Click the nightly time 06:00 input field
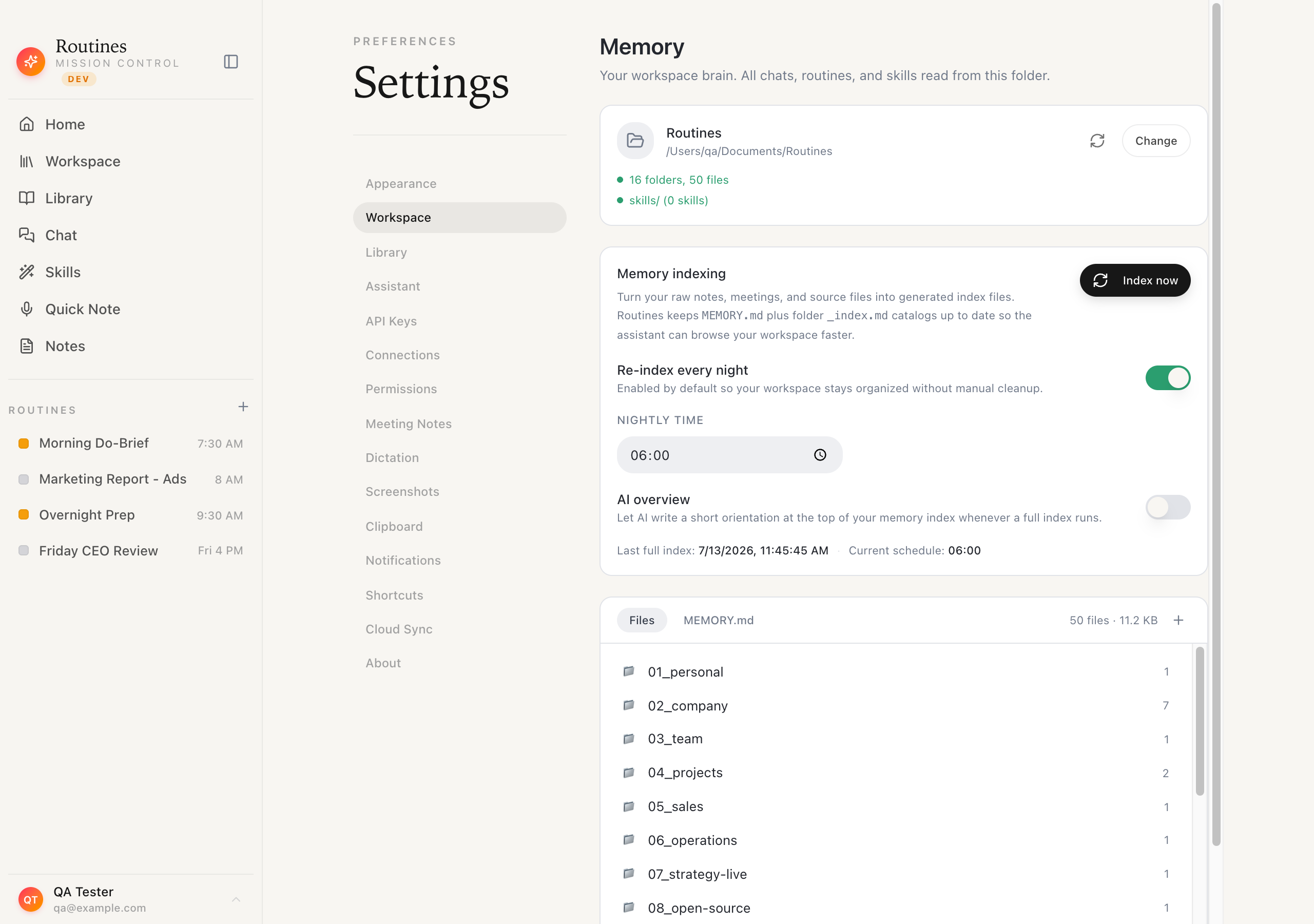Image resolution: width=1314 pixels, height=924 pixels. click(730, 455)
